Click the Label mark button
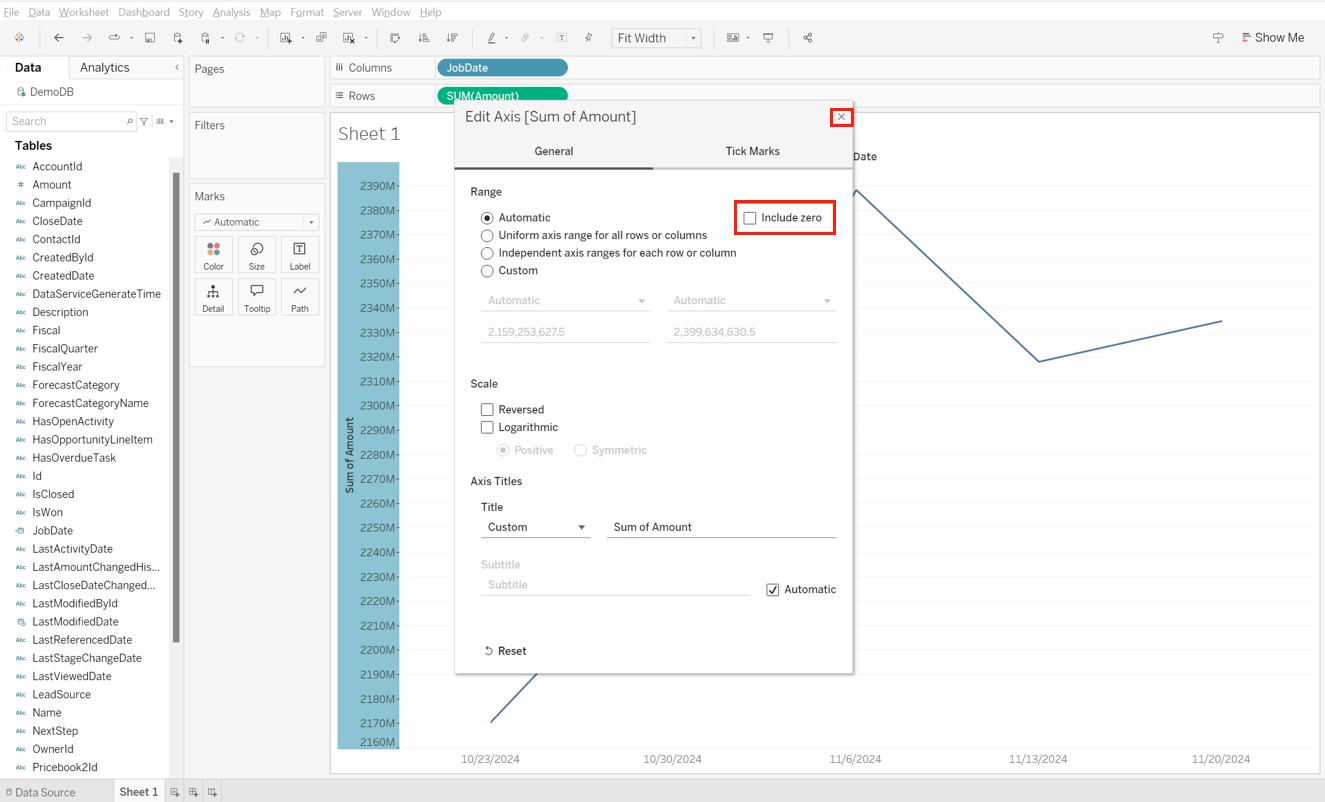The image size is (1325, 802). pyautogui.click(x=299, y=255)
